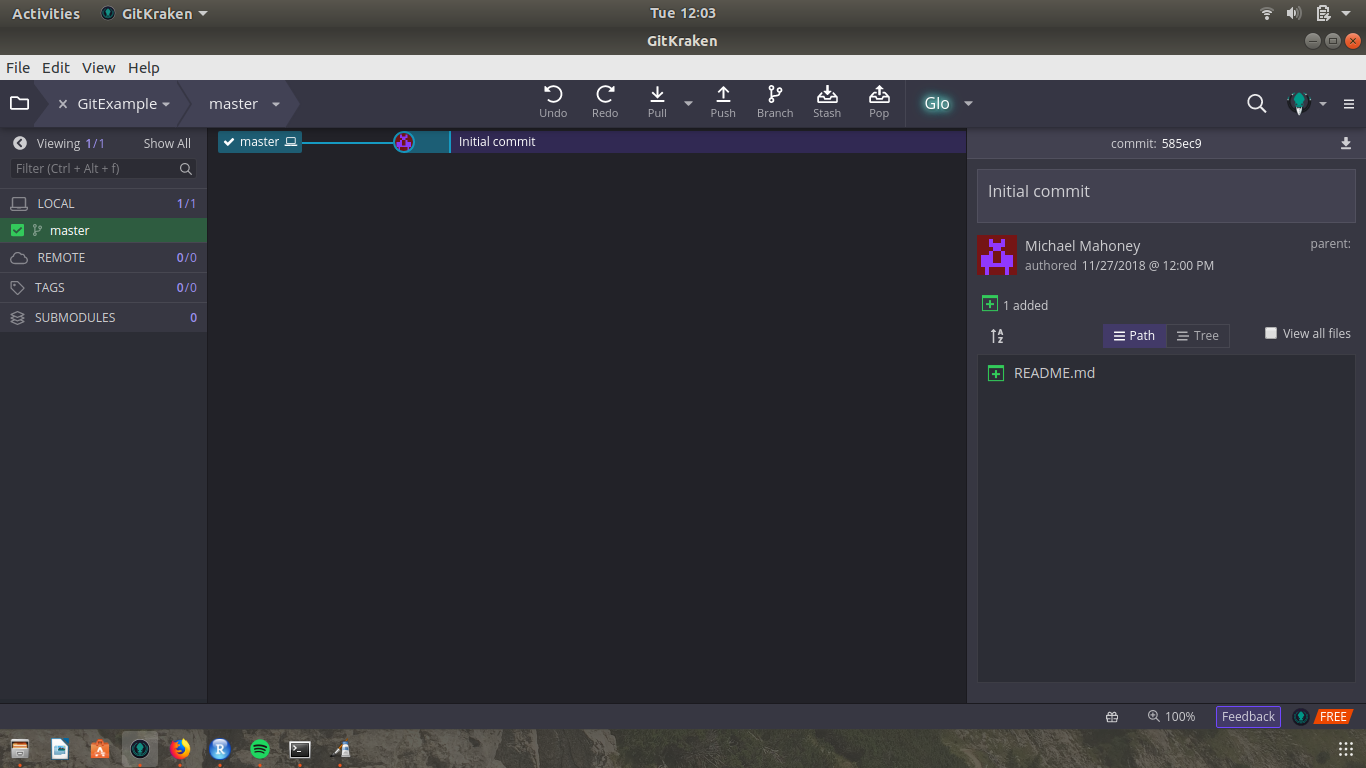
Task: Expand the master branch dropdown
Action: tap(276, 104)
